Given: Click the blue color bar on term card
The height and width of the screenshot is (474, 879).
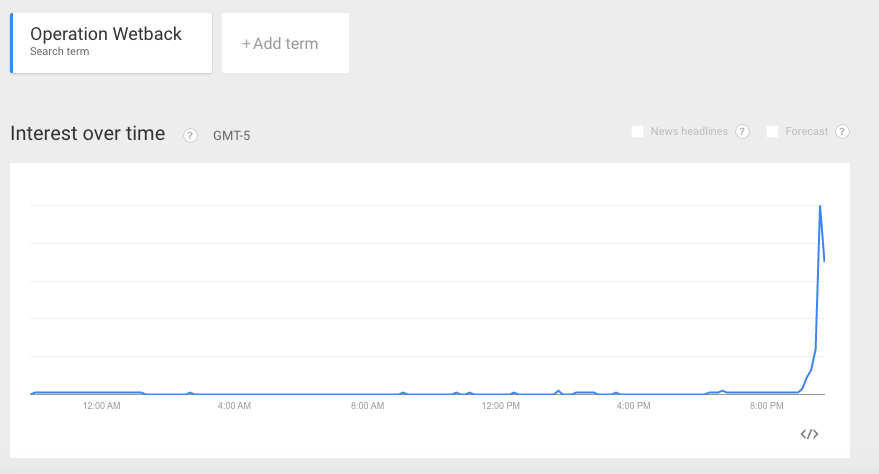Looking at the screenshot, I should click(x=11, y=43).
